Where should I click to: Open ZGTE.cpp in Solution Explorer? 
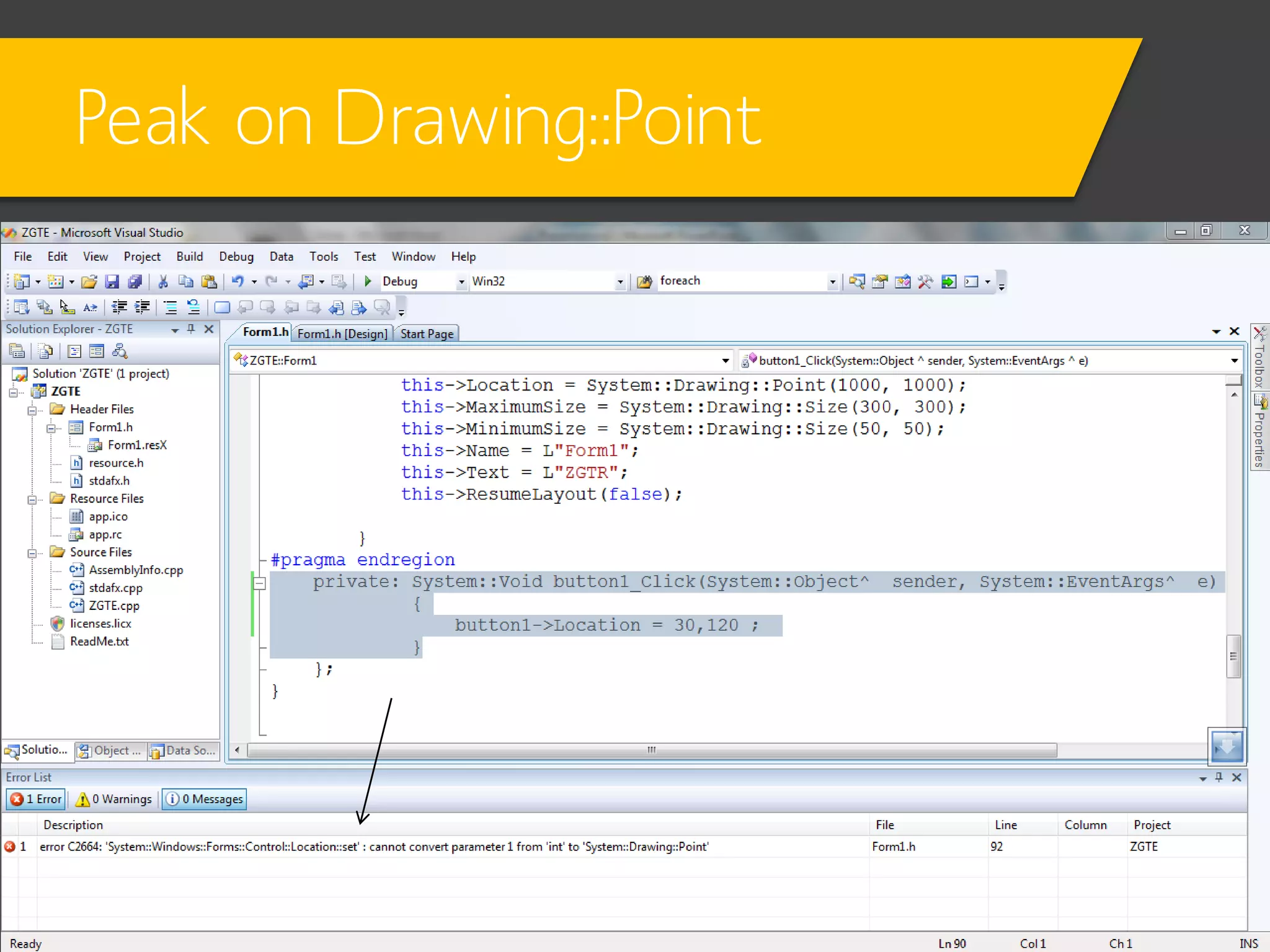pos(113,606)
